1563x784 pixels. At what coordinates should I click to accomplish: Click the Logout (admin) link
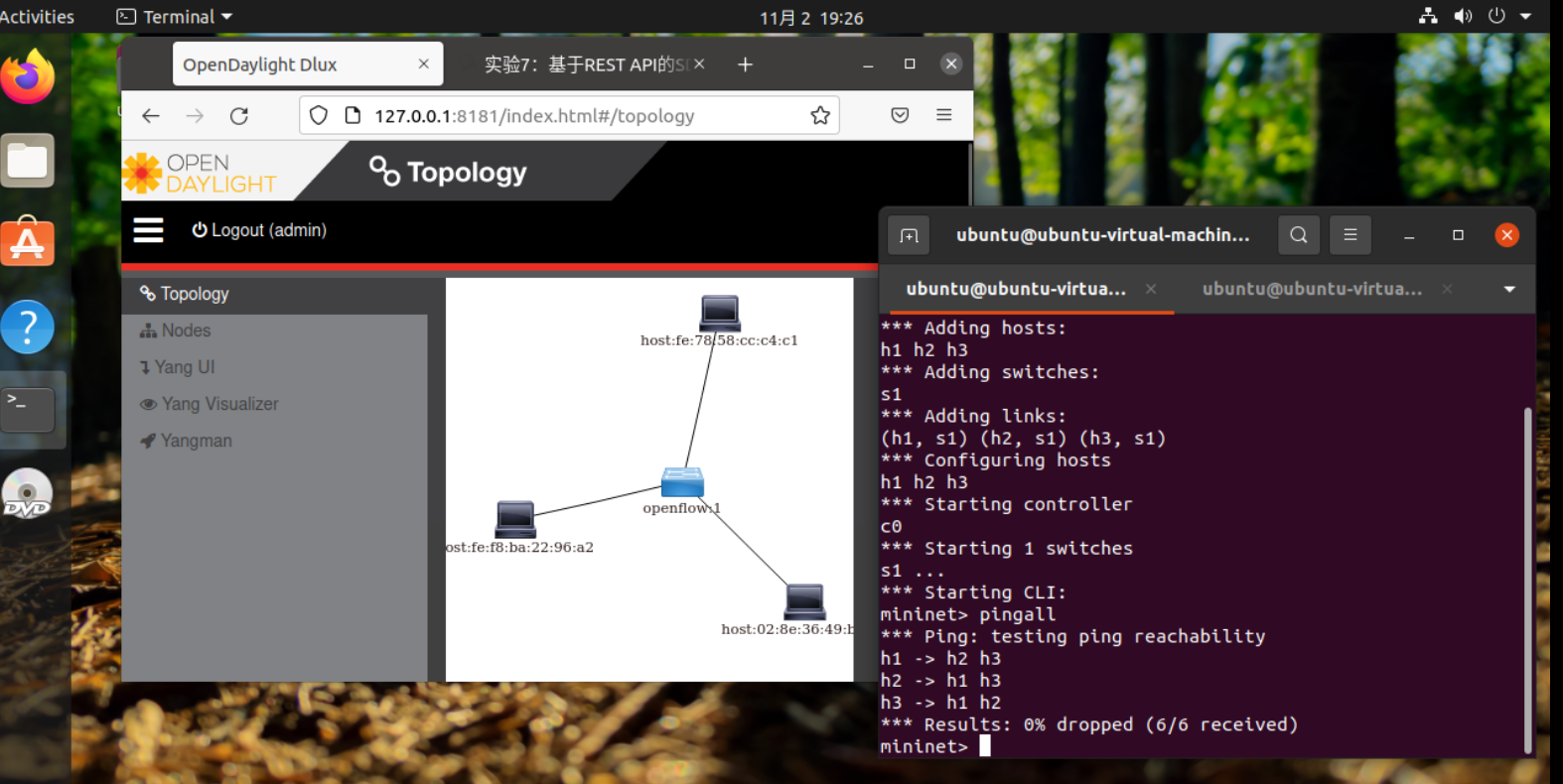259,230
